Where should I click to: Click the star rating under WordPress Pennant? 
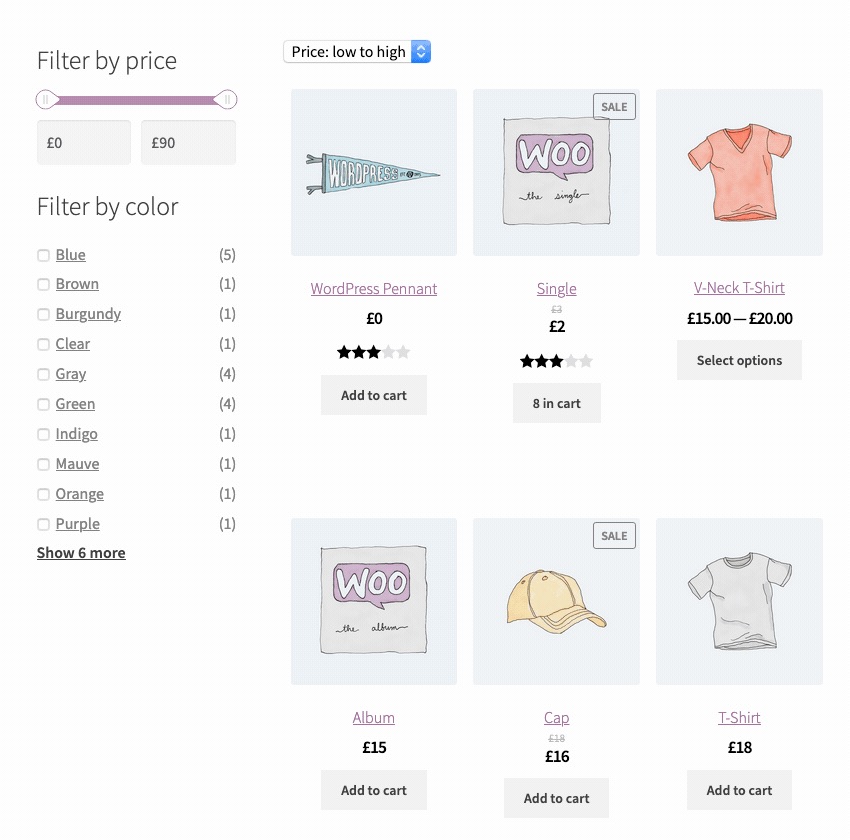(x=373, y=352)
